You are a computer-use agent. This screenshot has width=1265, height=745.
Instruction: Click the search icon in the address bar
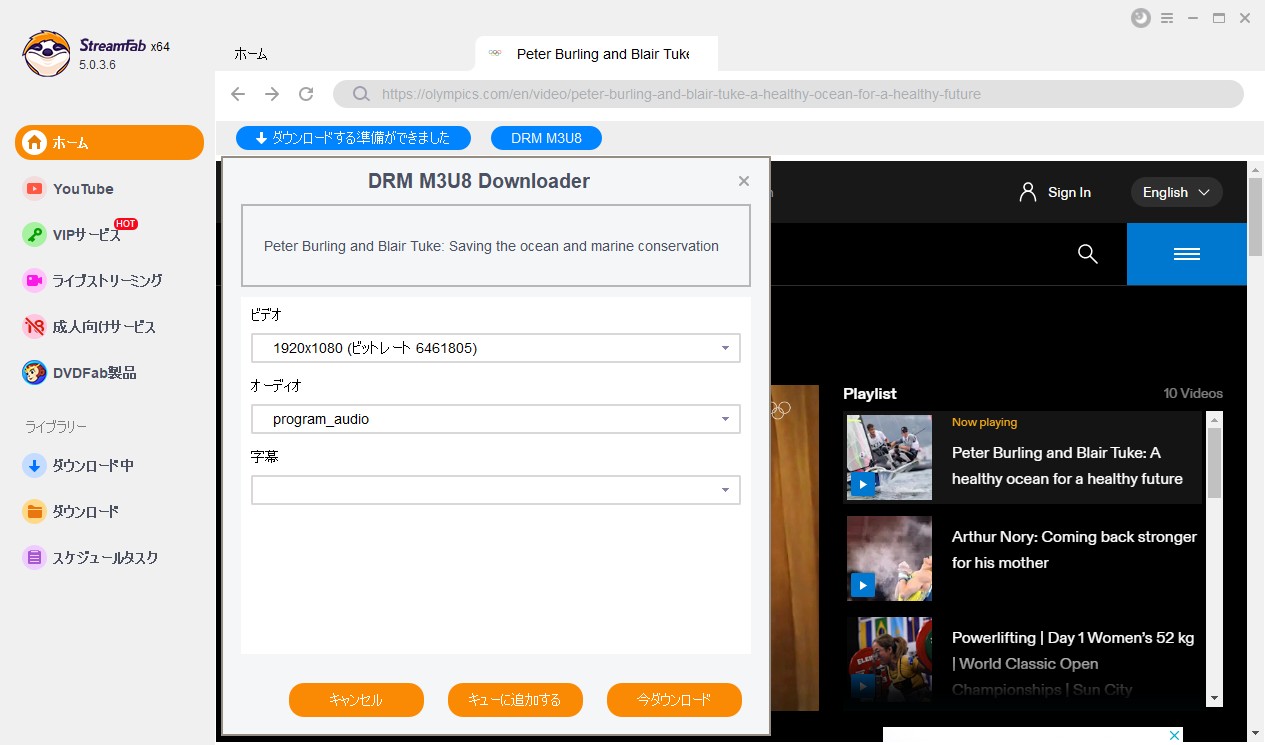[x=362, y=94]
